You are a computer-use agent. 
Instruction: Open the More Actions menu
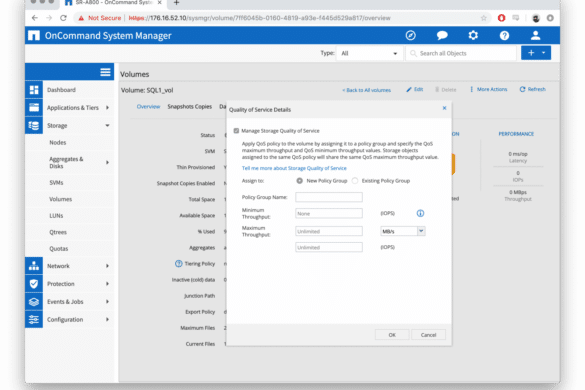(x=488, y=89)
